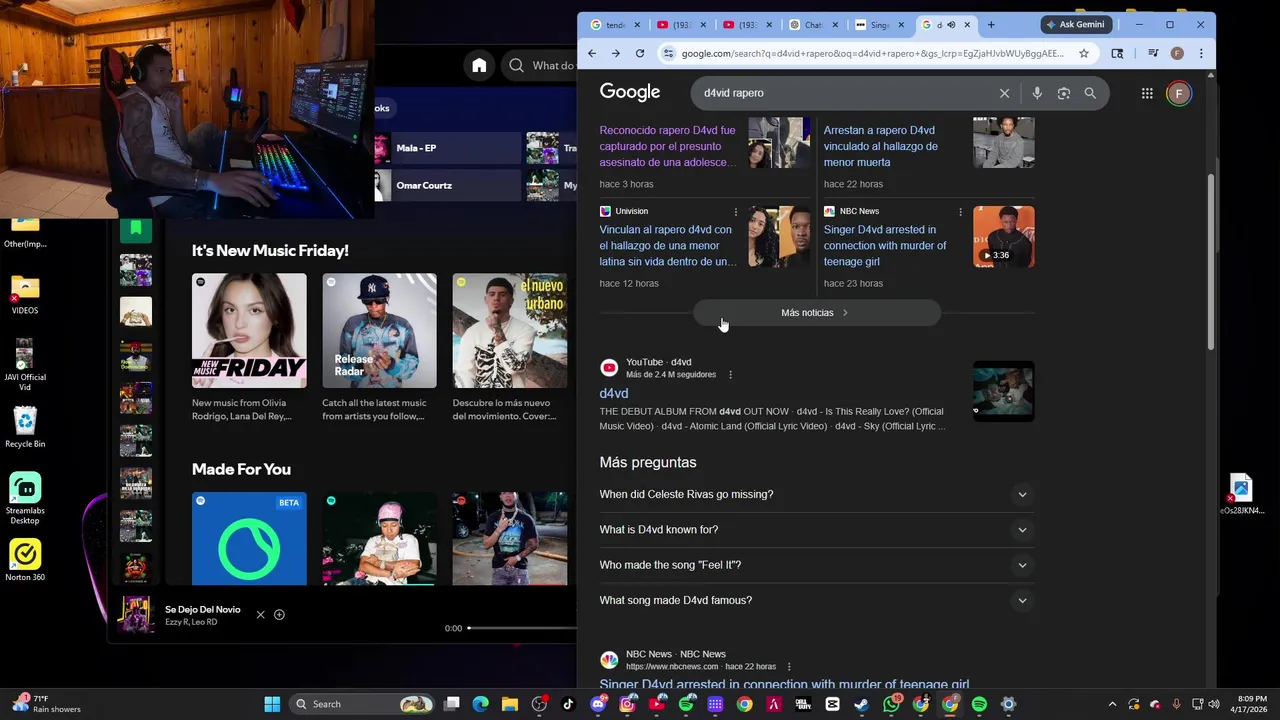Go forward in Chrome
This screenshot has height=720, width=1280.
point(616,53)
